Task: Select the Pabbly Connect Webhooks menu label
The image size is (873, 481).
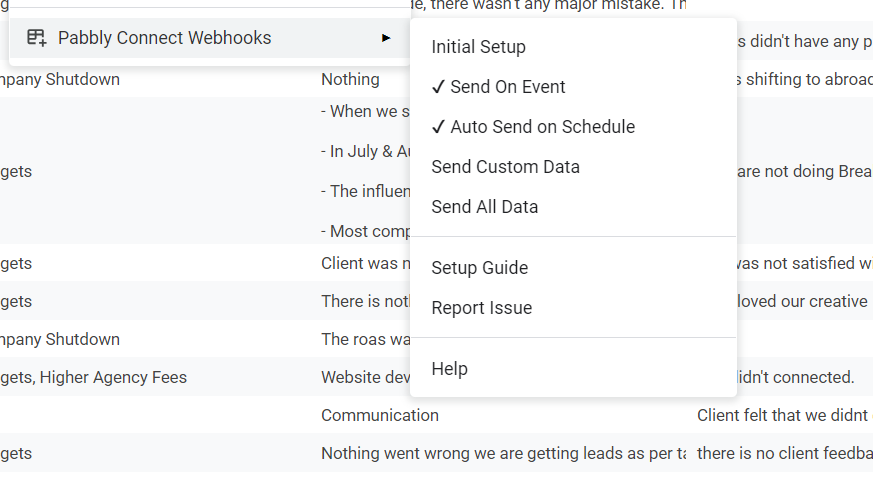Action: pos(164,38)
